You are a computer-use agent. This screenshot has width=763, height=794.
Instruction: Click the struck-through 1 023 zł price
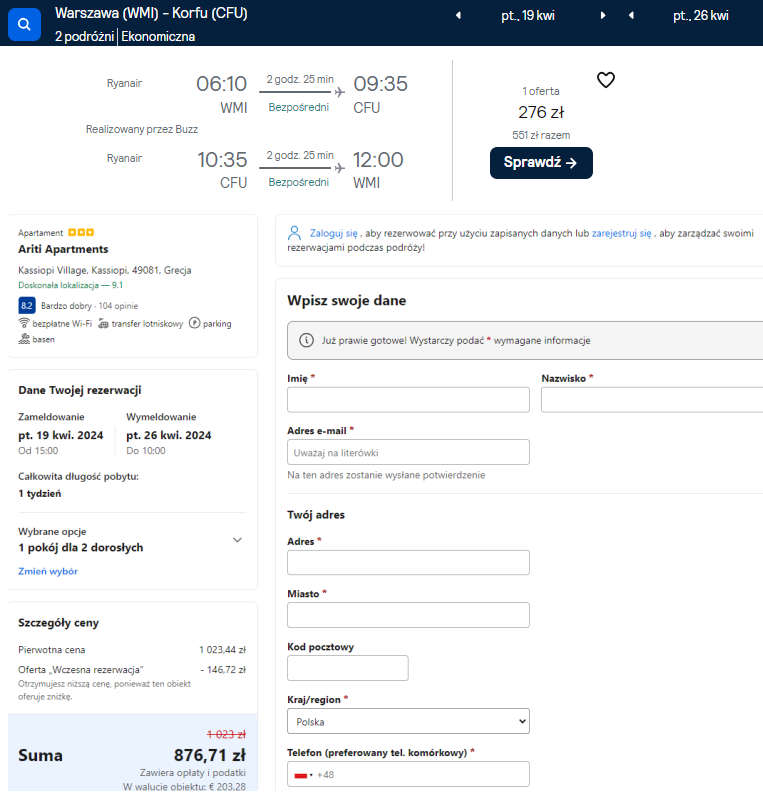[x=226, y=734]
